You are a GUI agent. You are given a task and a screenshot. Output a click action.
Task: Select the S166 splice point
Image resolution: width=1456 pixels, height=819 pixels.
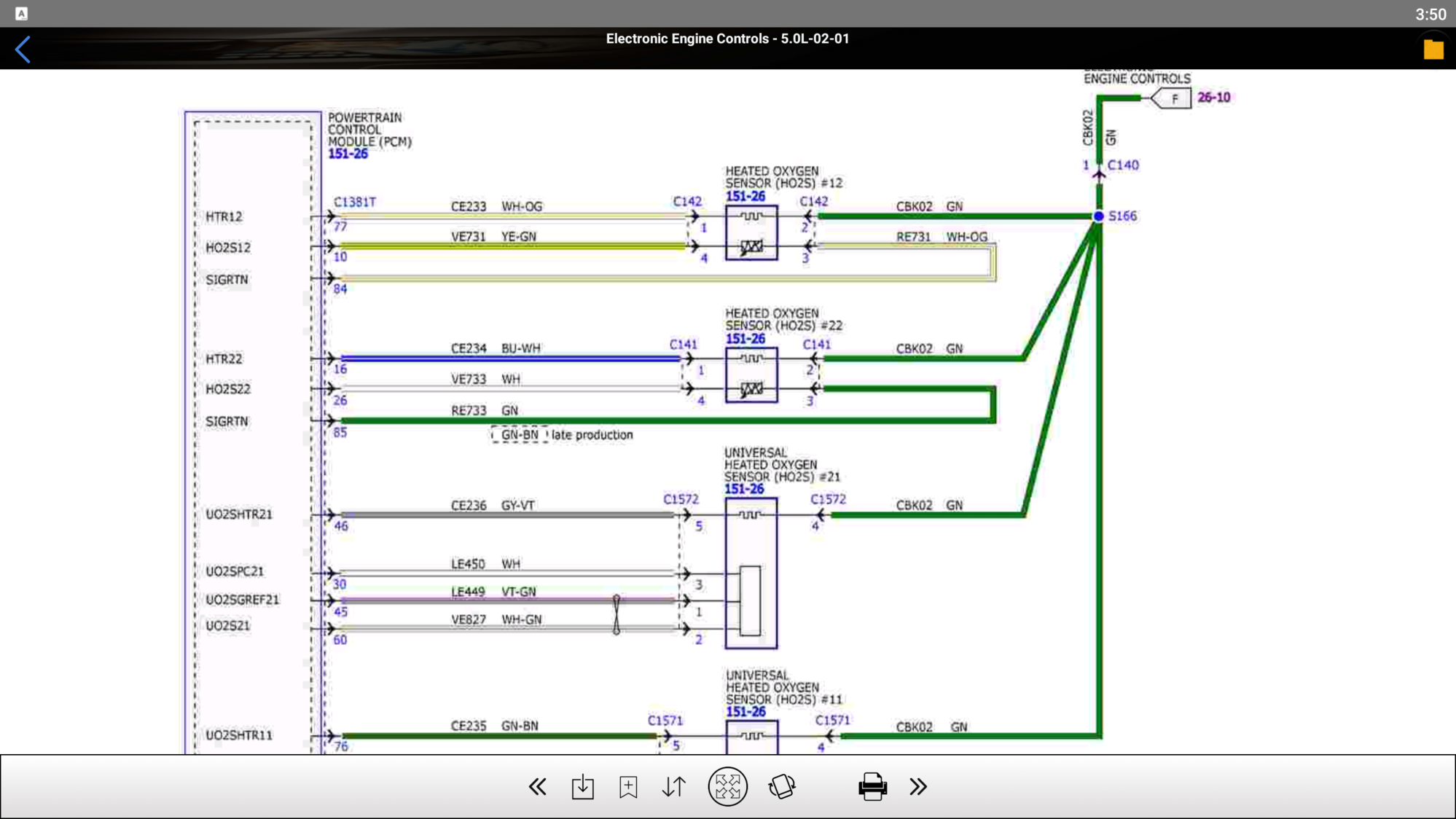[x=1099, y=216]
